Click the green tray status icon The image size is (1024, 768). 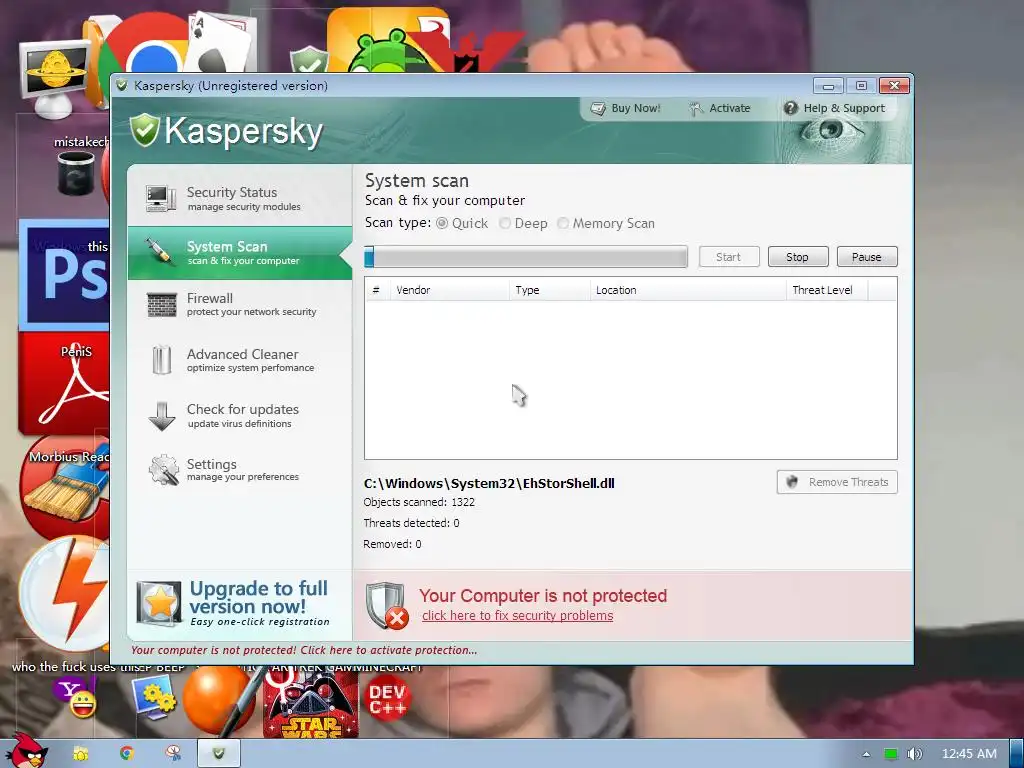coord(891,754)
